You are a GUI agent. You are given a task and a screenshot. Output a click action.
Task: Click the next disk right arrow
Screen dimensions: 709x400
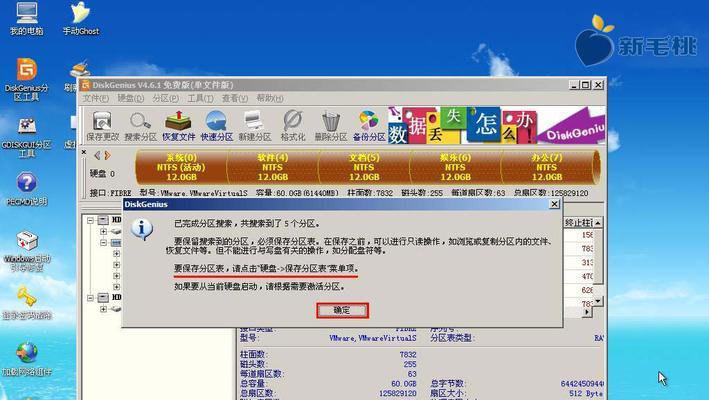click(108, 155)
